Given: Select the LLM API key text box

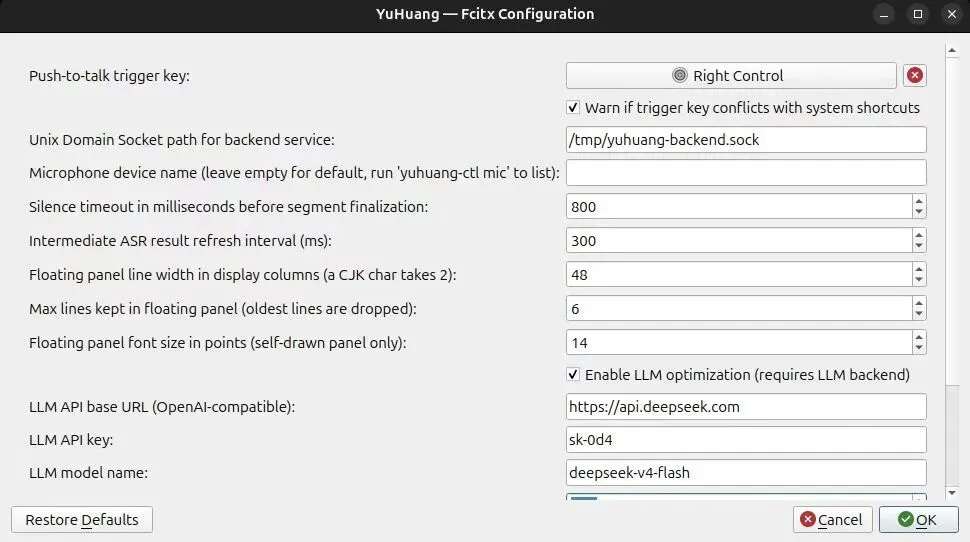Looking at the screenshot, I should point(746,440).
